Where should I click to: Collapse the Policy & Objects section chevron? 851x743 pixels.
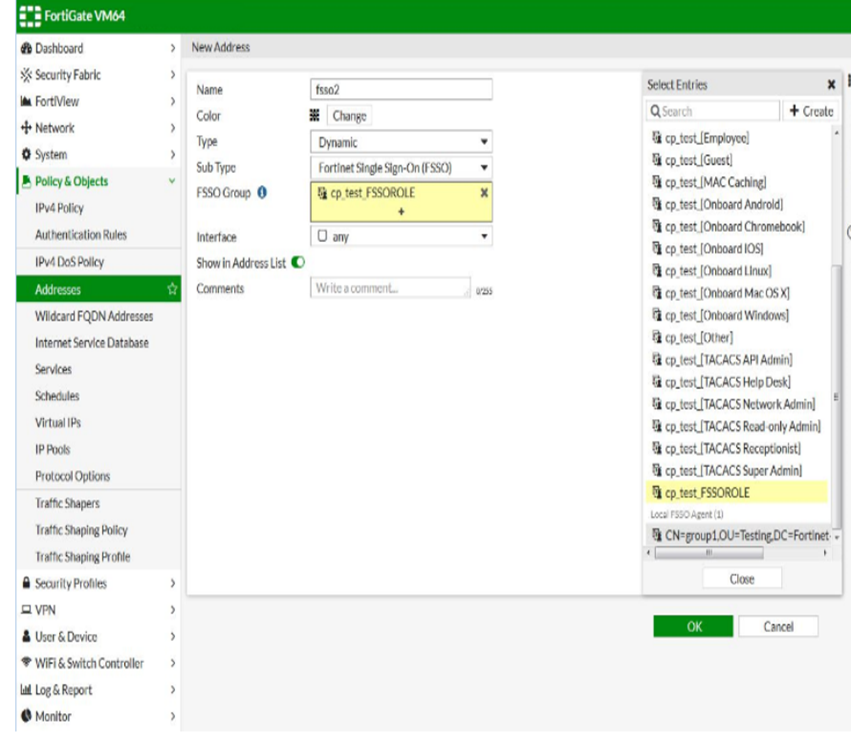(x=172, y=181)
